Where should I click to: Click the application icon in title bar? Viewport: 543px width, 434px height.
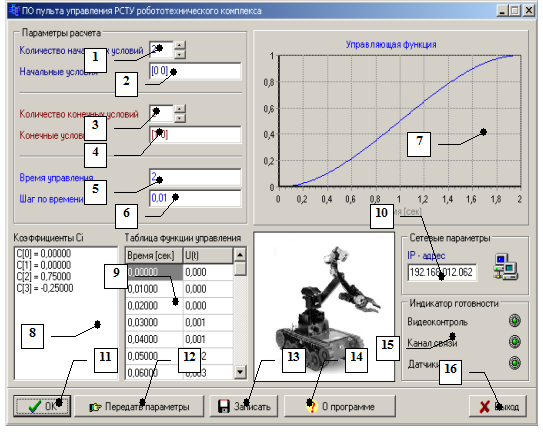14,10
